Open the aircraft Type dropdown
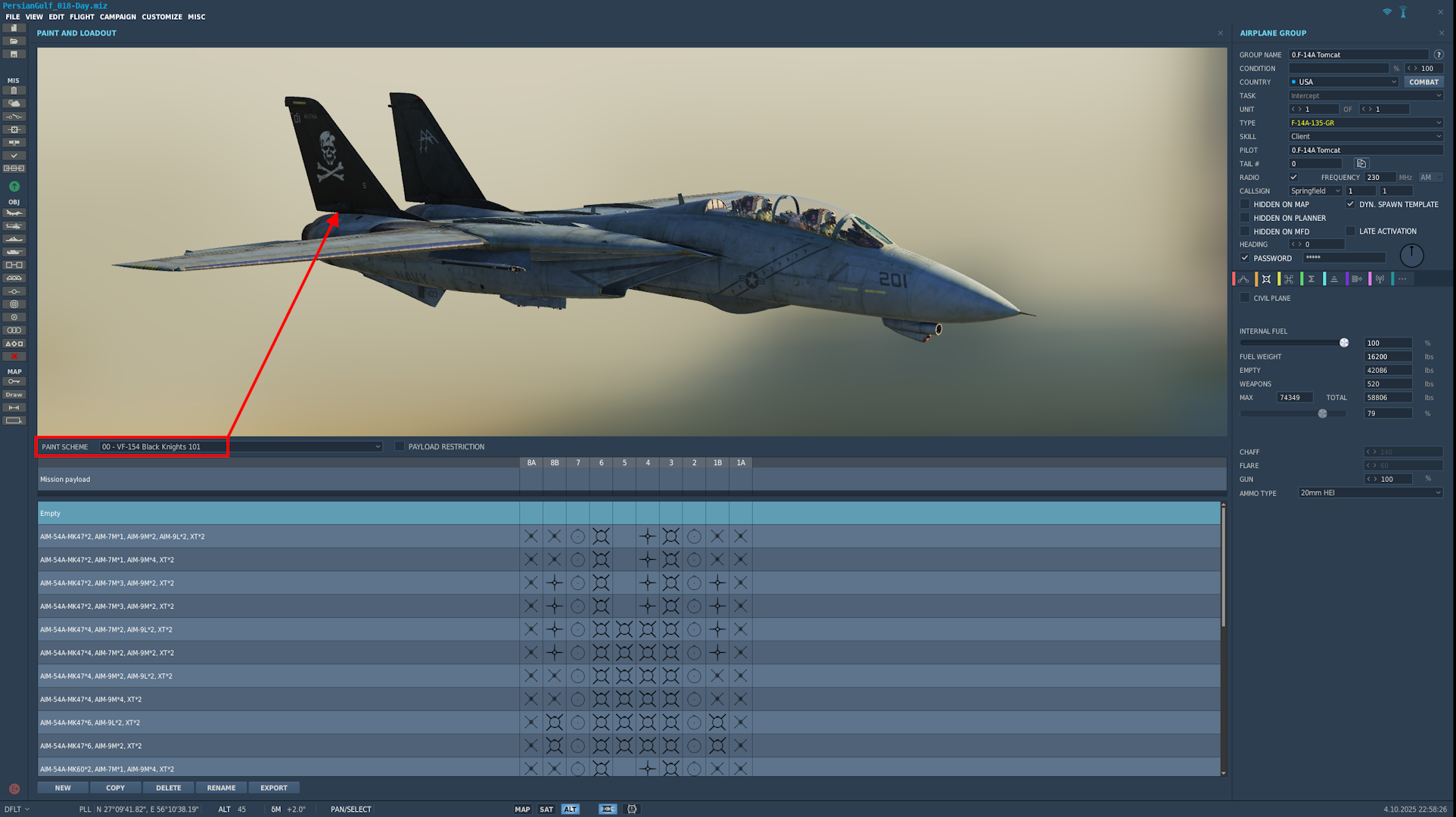This screenshot has width=1456, height=817. [1365, 123]
